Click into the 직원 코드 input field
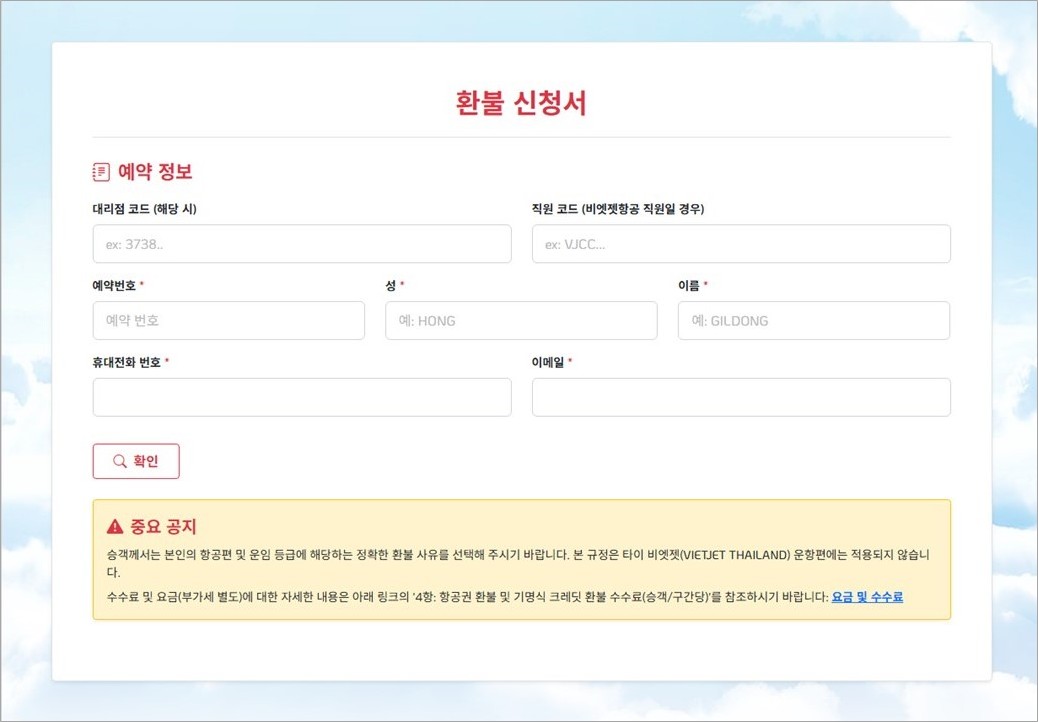 coord(740,244)
